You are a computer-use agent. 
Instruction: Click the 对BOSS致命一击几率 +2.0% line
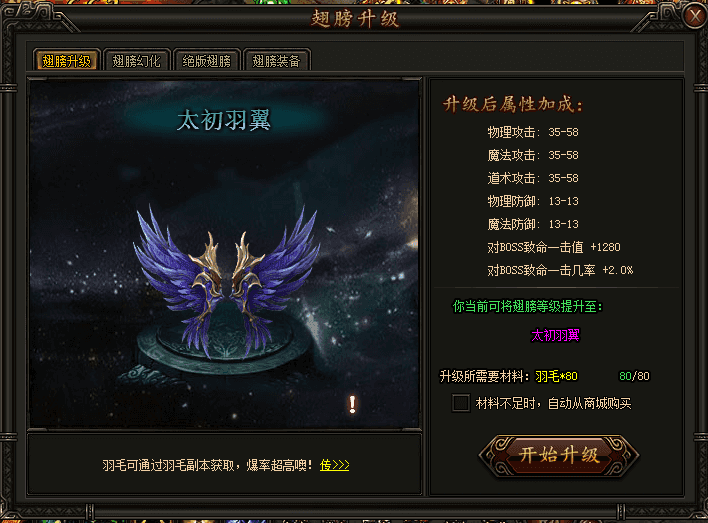(560, 270)
